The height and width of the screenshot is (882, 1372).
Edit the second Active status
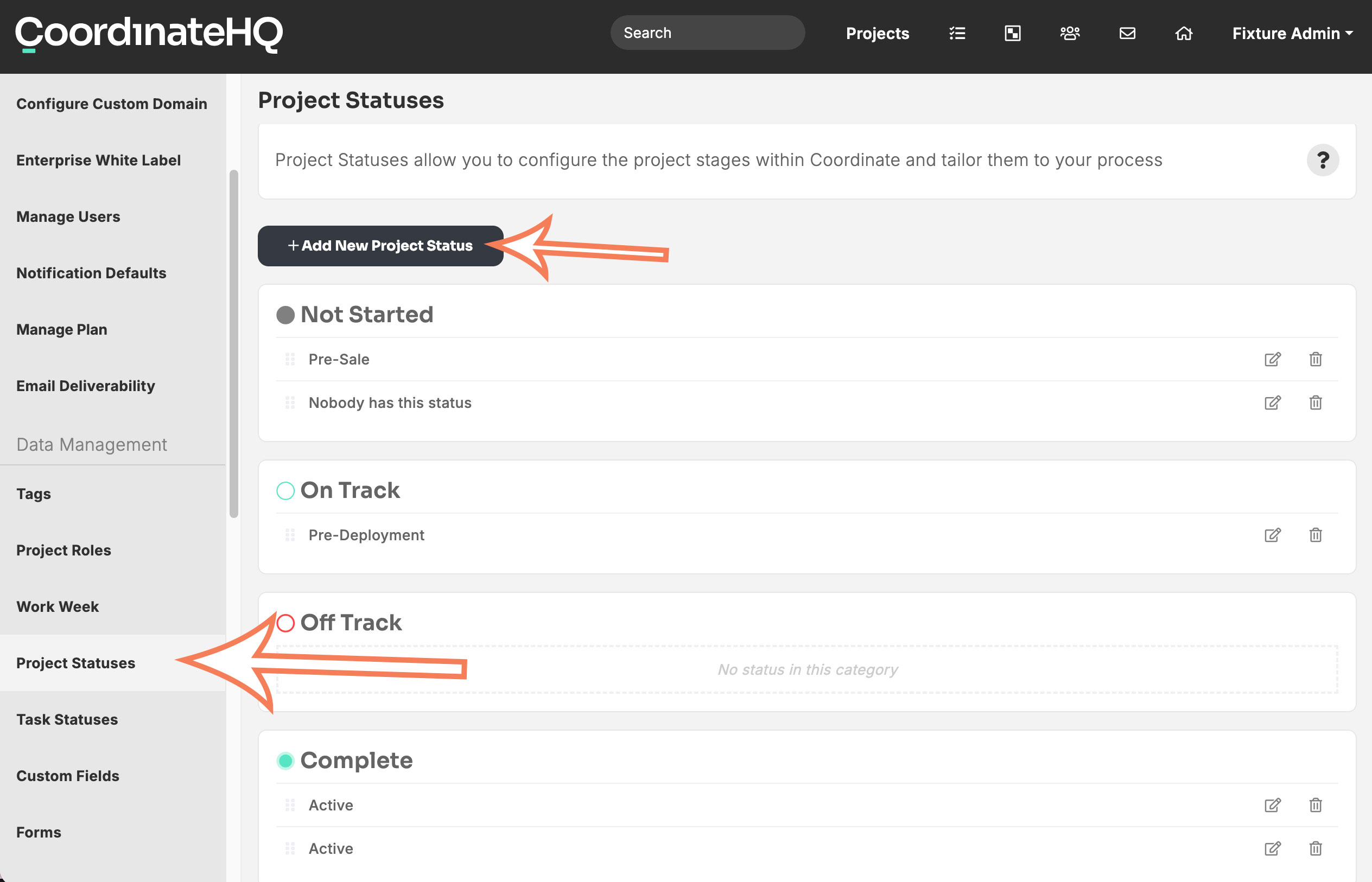[x=1272, y=848]
